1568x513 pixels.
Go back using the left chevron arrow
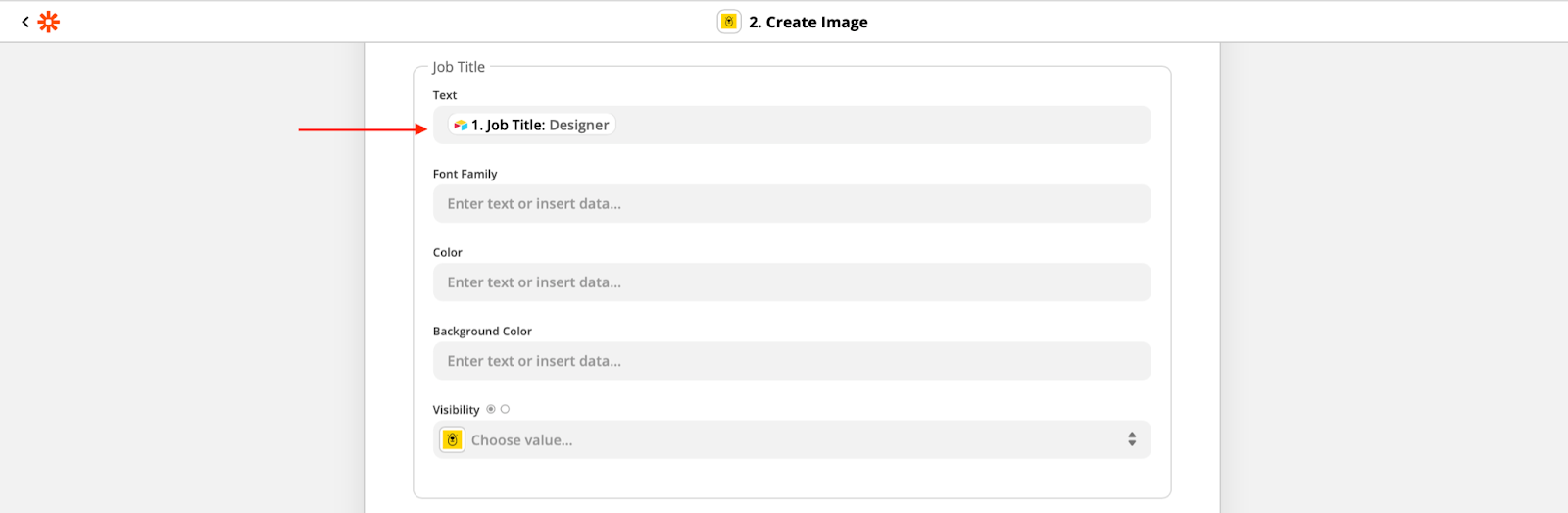tap(25, 22)
